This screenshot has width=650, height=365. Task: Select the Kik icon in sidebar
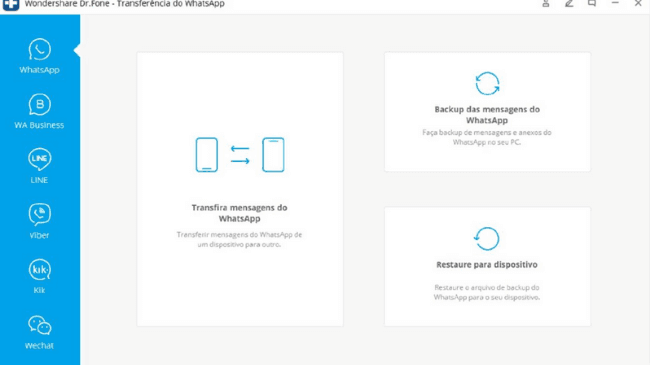(x=39, y=270)
